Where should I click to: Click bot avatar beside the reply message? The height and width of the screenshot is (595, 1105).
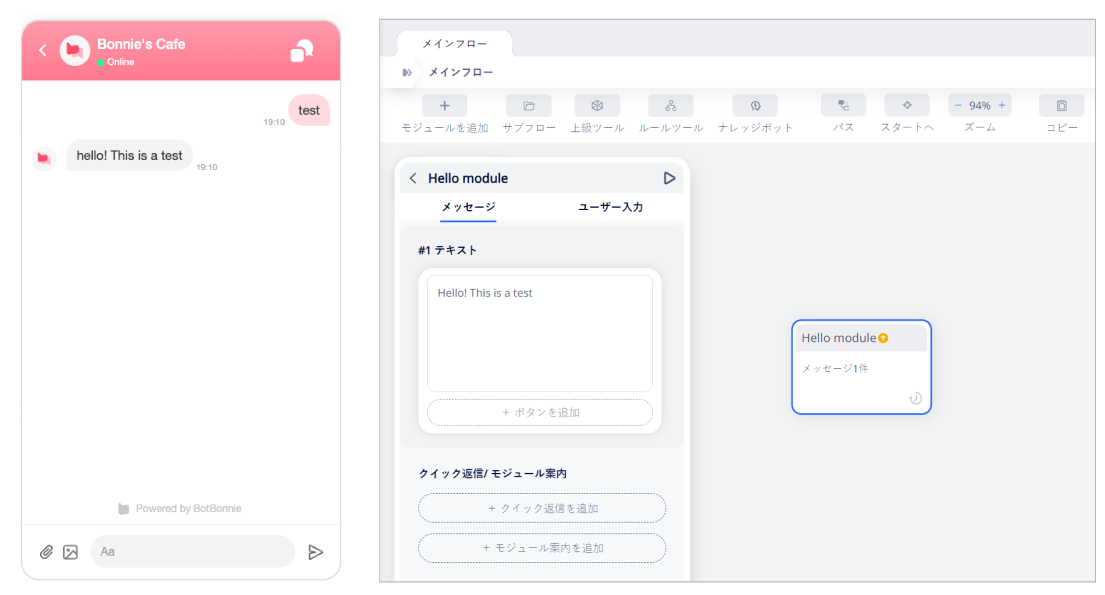pos(44,159)
